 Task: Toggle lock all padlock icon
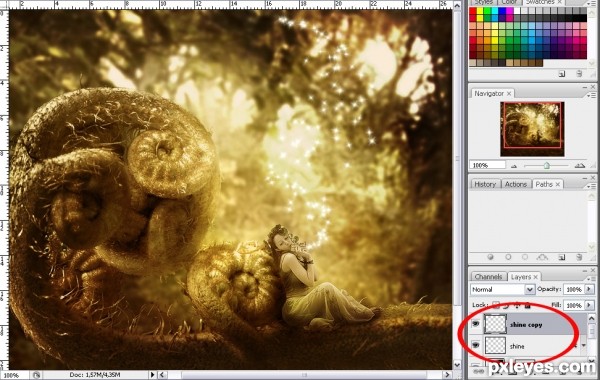click(x=528, y=305)
